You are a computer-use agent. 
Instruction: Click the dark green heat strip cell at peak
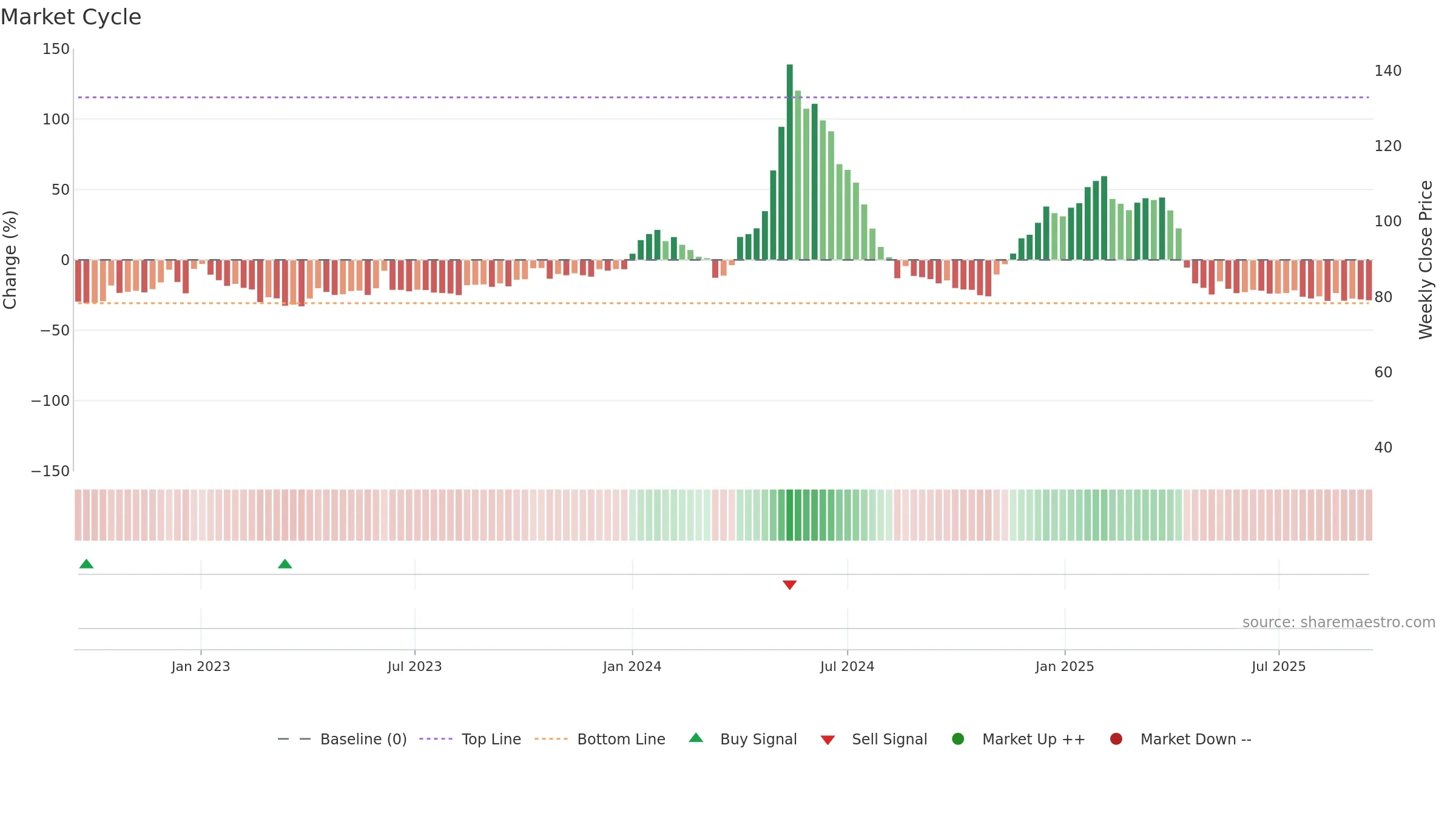click(x=790, y=515)
